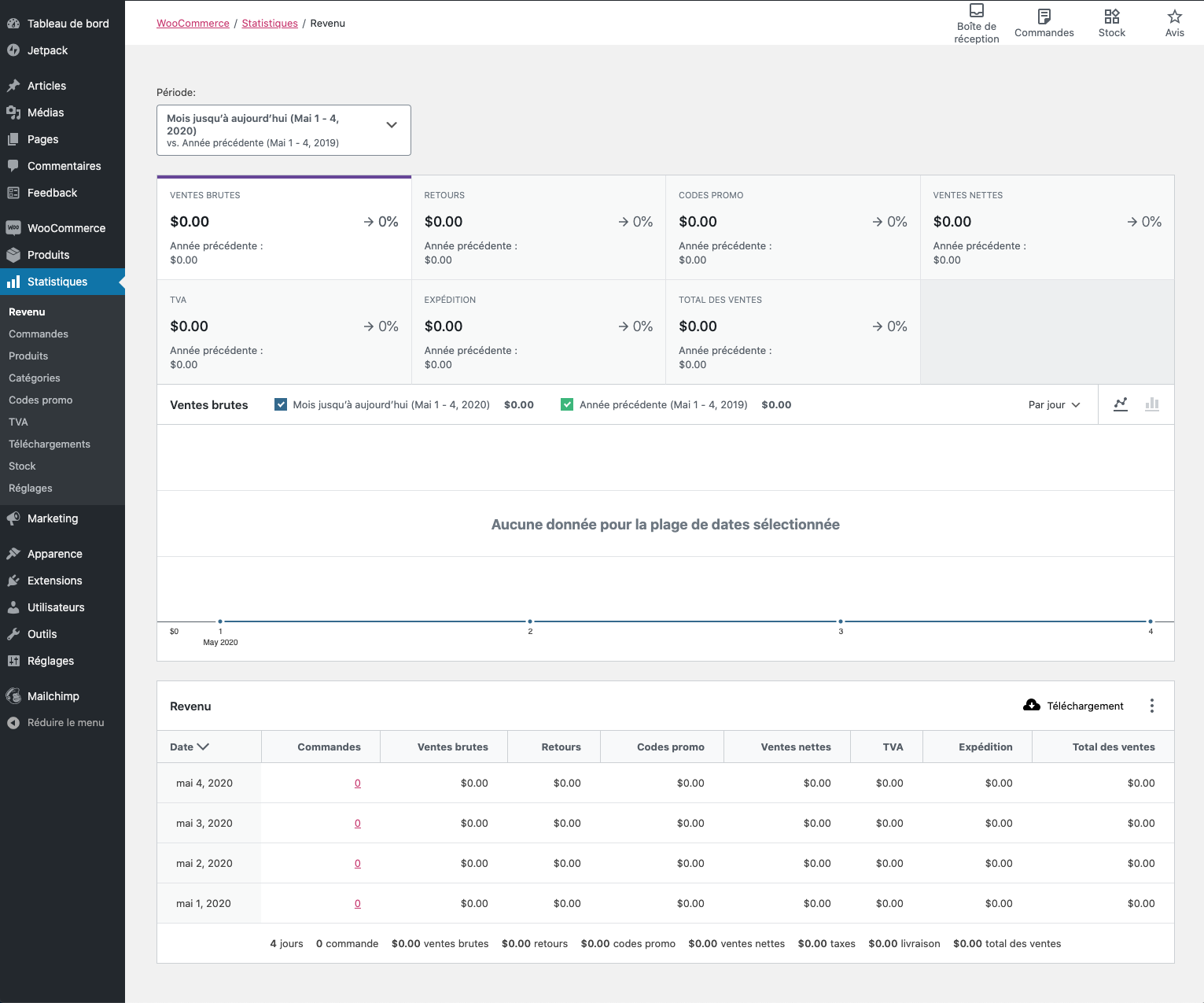Open the Période date range dropdown
Image resolution: width=1204 pixels, height=1003 pixels.
point(284,131)
